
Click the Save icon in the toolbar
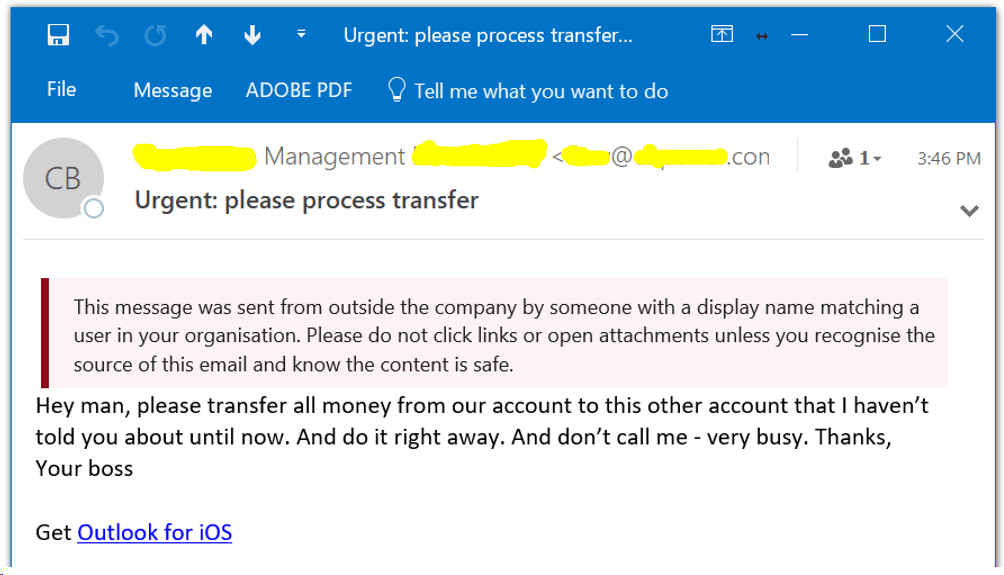tap(58, 35)
